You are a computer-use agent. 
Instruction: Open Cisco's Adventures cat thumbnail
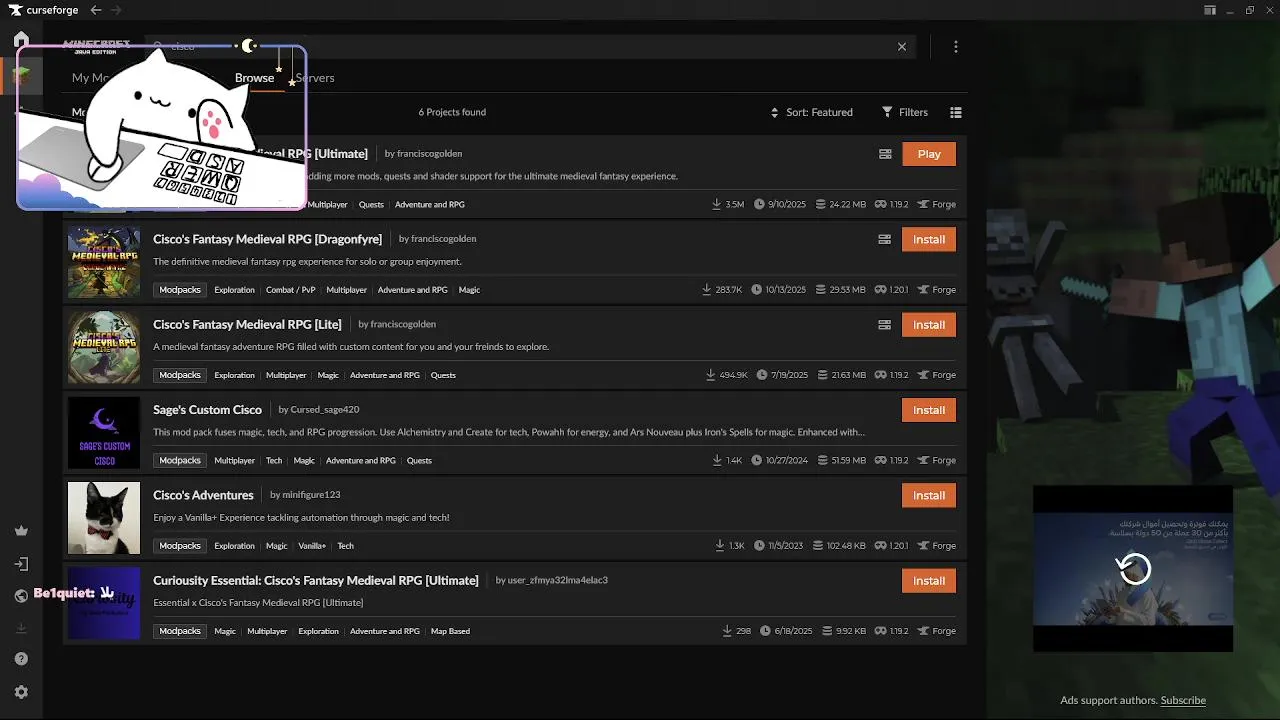(104, 518)
